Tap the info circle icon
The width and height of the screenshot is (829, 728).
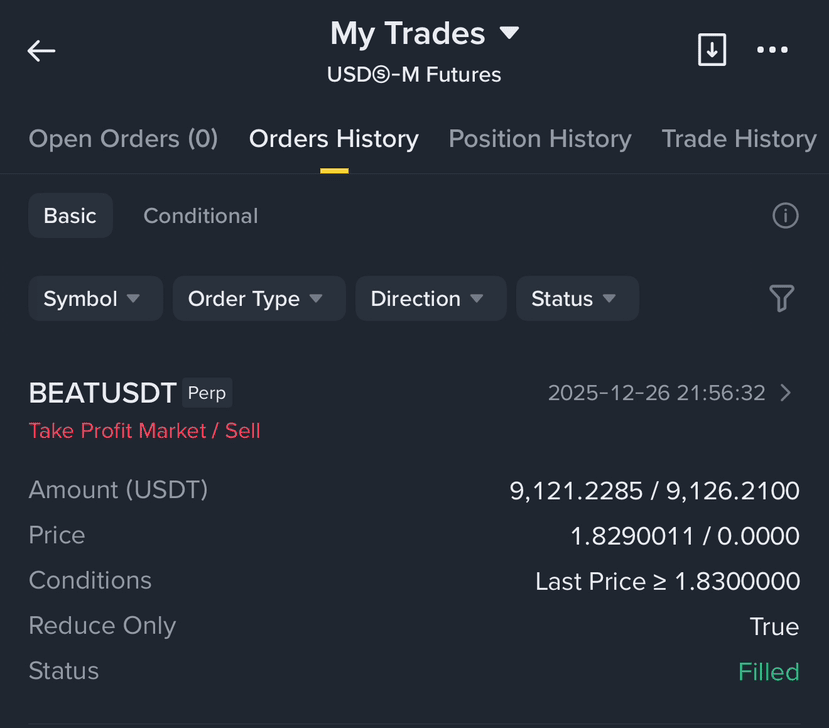(785, 216)
